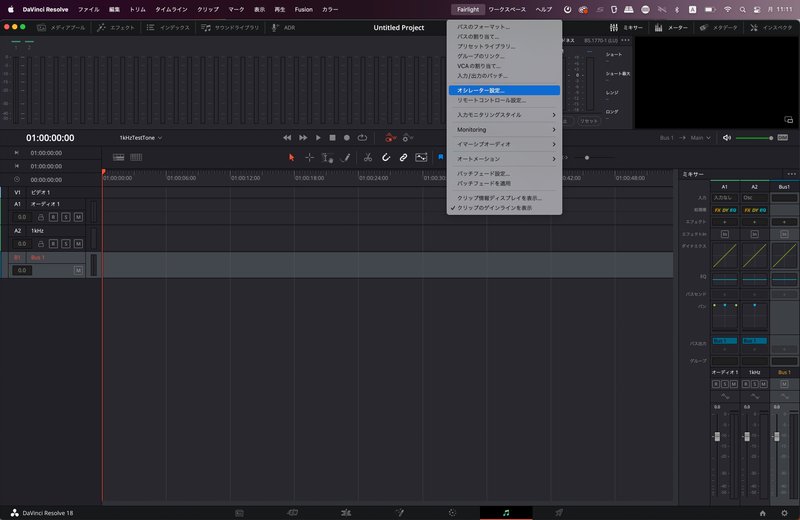Screen dimensions: 800x520
Task: Open the A1 dynamics graph in mixer
Action: point(724,256)
